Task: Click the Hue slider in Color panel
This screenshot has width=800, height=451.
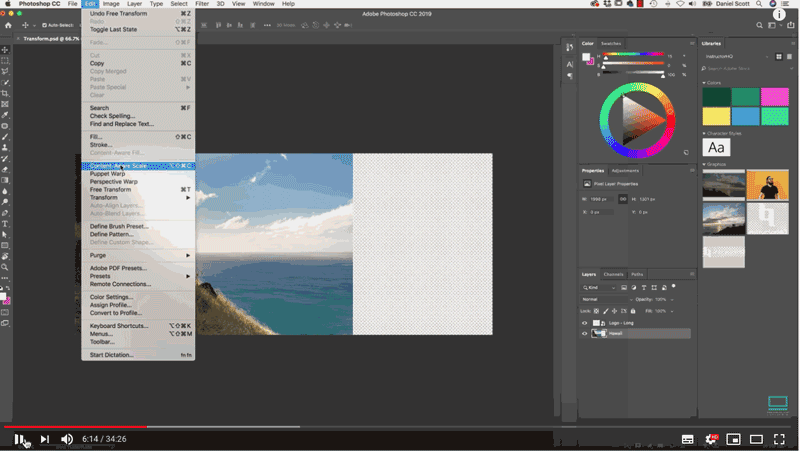Action: pyautogui.click(x=633, y=54)
